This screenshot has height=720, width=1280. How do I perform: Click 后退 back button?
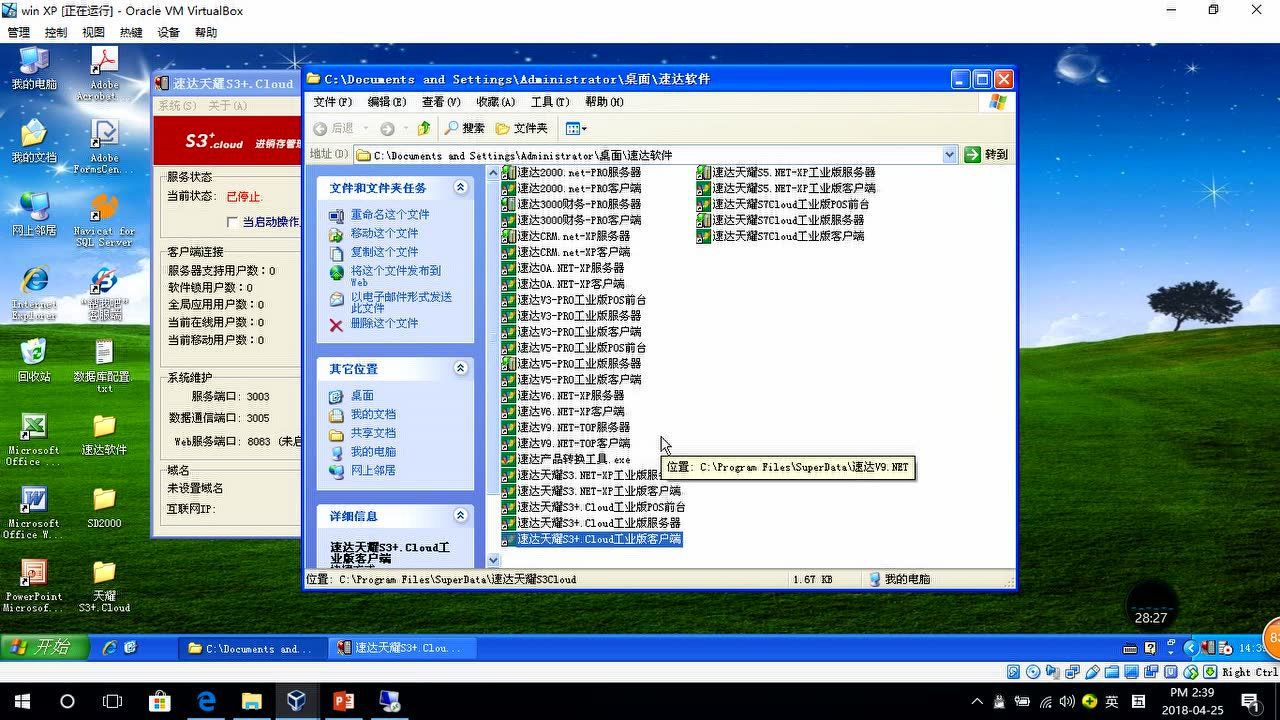click(x=334, y=128)
